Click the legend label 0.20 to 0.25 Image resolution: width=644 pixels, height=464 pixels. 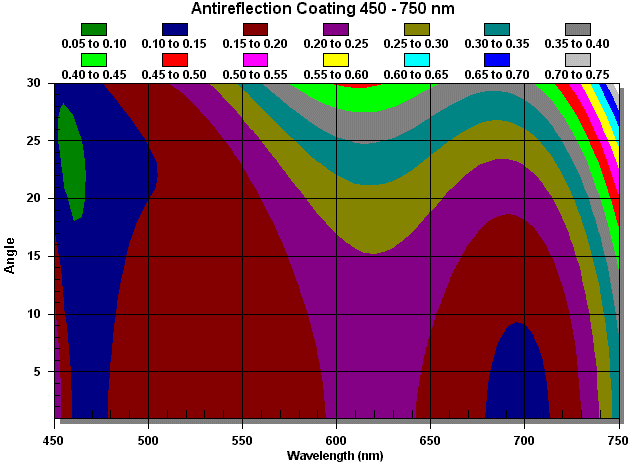coord(336,44)
